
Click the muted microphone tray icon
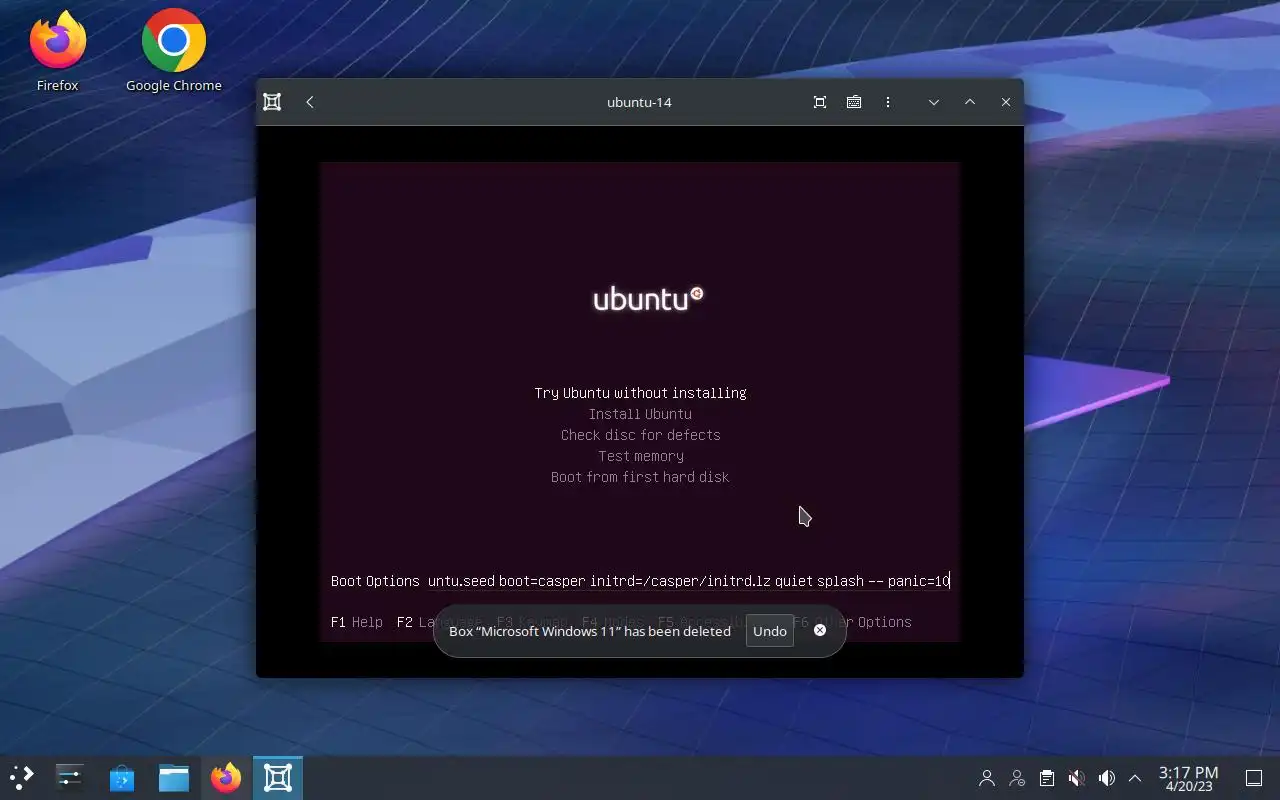(x=1076, y=778)
